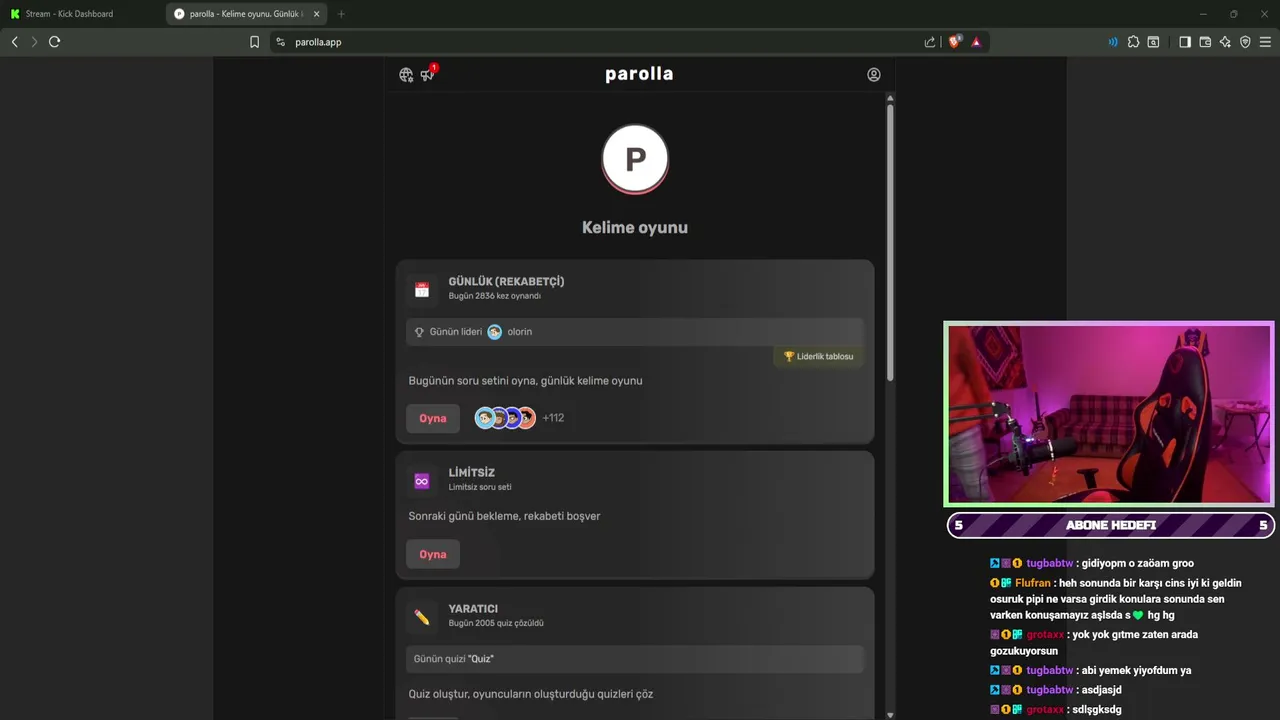The image size is (1280, 720).
Task: Click the pencil icon of Yaratıcı card
Action: coord(422,617)
